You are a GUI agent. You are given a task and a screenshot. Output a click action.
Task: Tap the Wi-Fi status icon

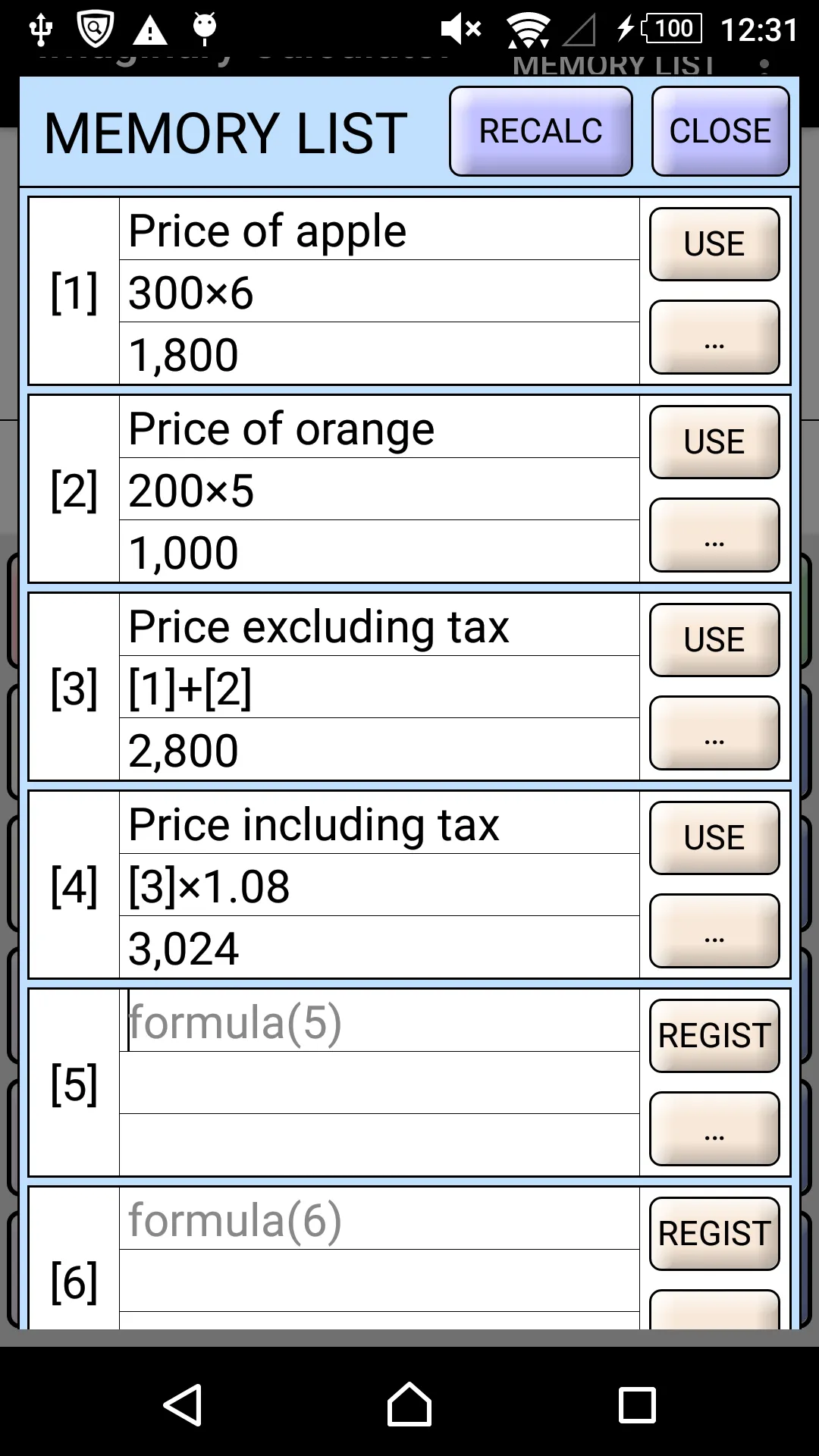[x=528, y=30]
